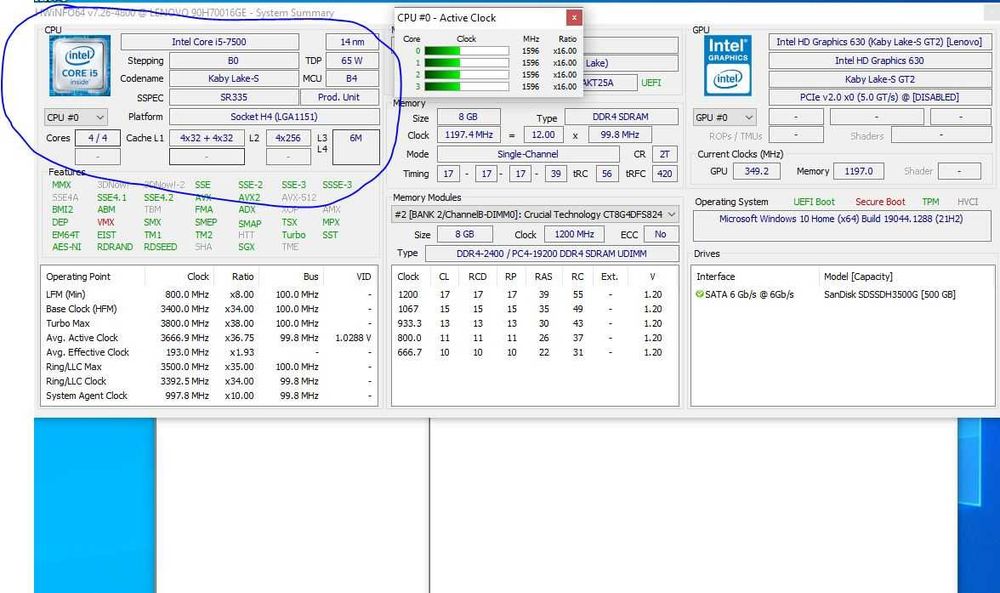Click the Cores 4 / 4 field
Screen dimensions: 1000x593
(98, 138)
